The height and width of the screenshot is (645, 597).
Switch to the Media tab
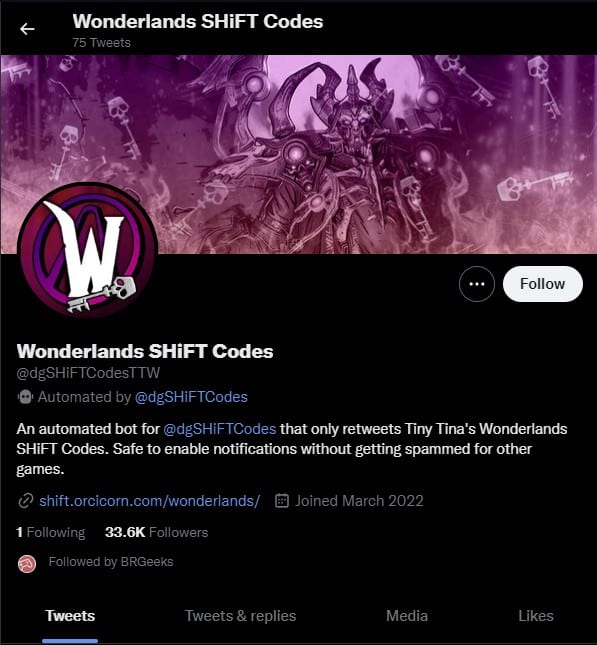click(x=407, y=616)
